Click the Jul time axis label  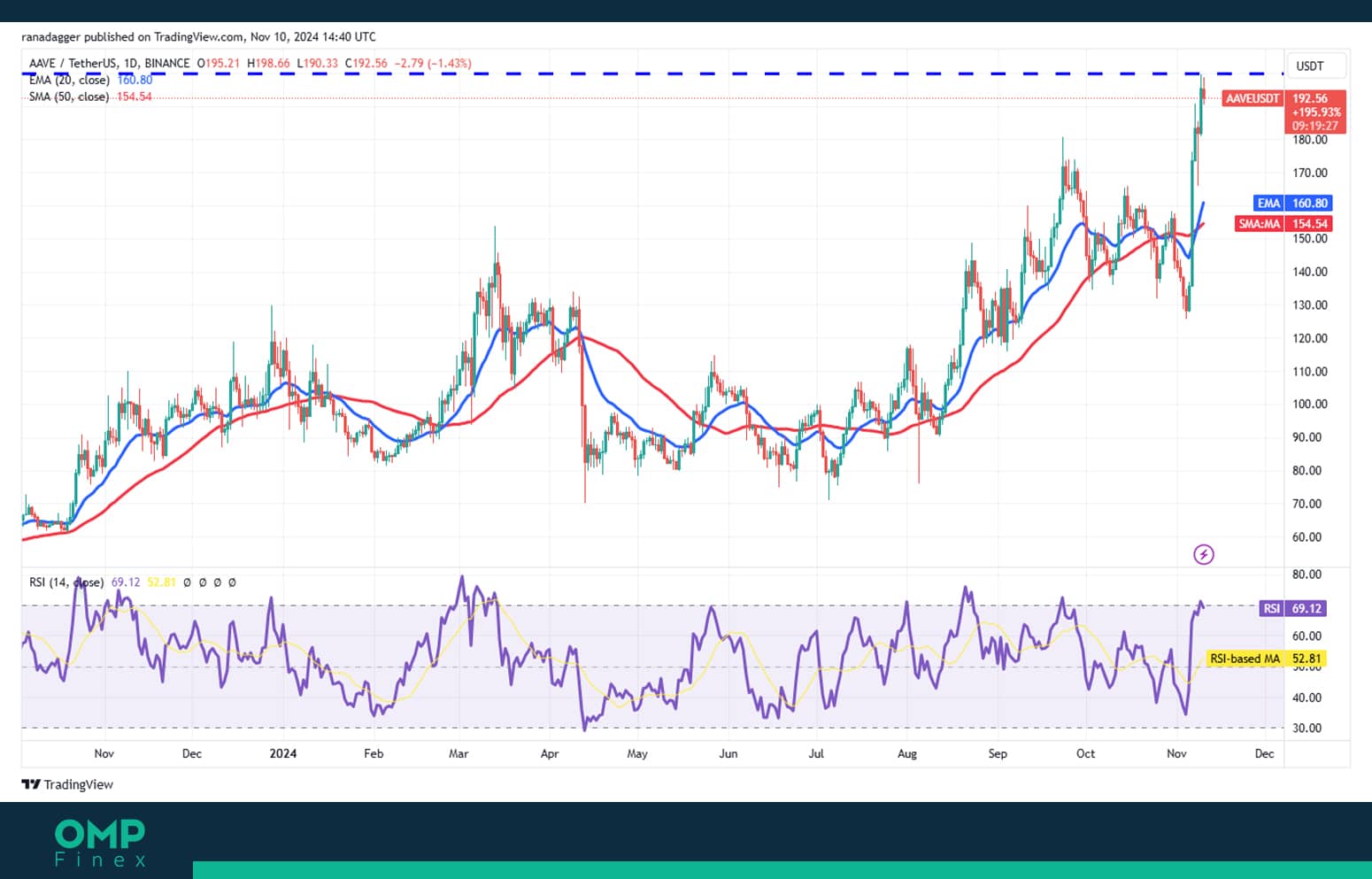pos(816,754)
